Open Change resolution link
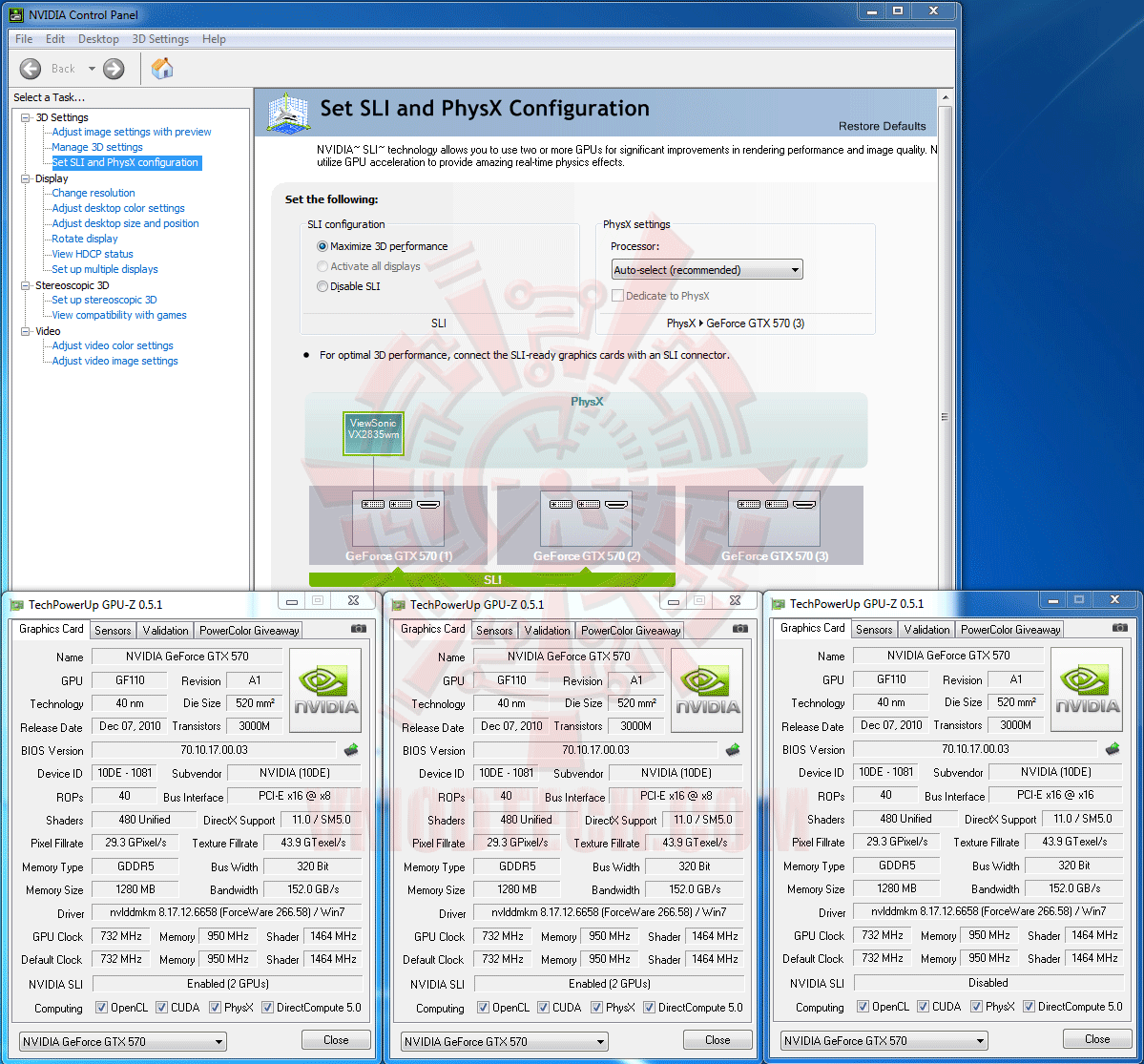This screenshot has height=1064, width=1144. click(x=94, y=194)
